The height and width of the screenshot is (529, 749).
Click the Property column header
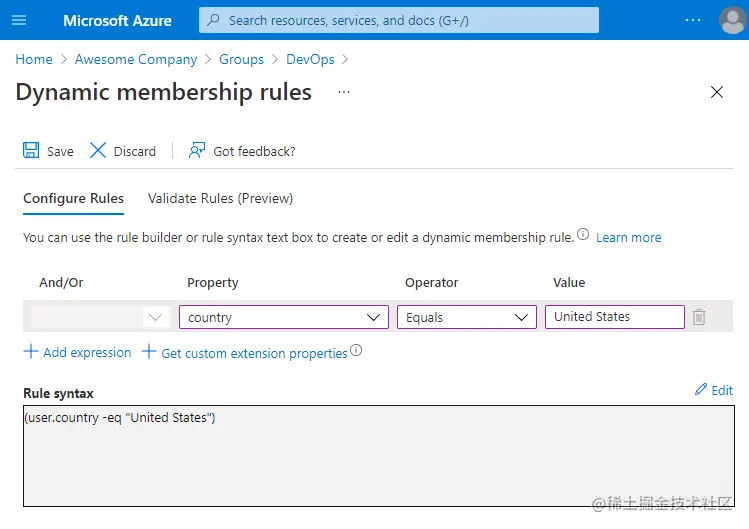click(213, 282)
